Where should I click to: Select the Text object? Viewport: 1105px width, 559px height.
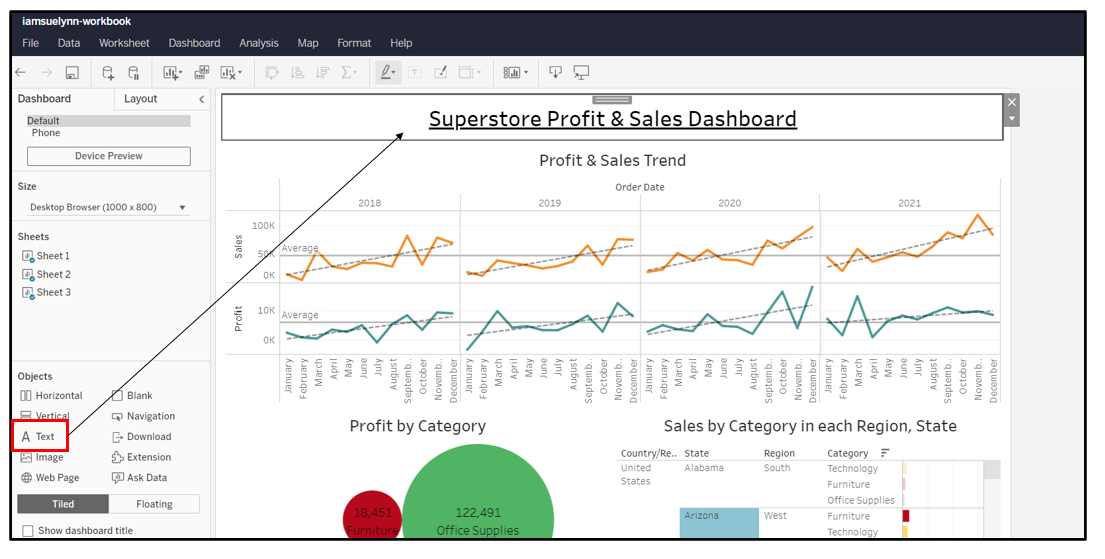click(38, 436)
